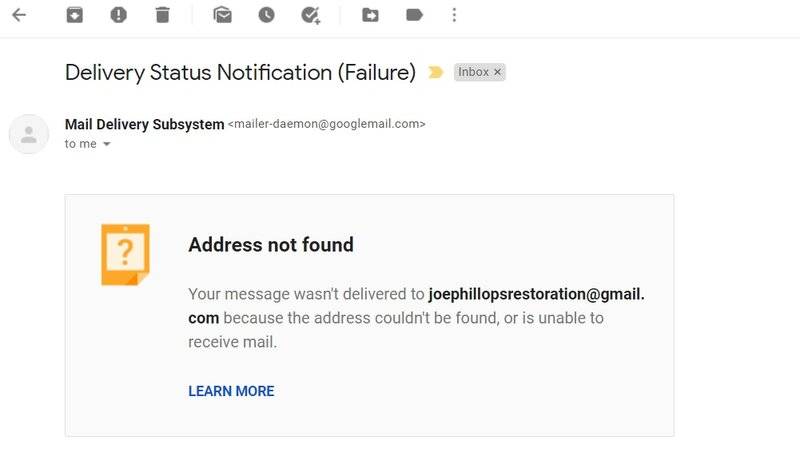Click the joephillopsrestoration@gmail.com address

point(416,306)
